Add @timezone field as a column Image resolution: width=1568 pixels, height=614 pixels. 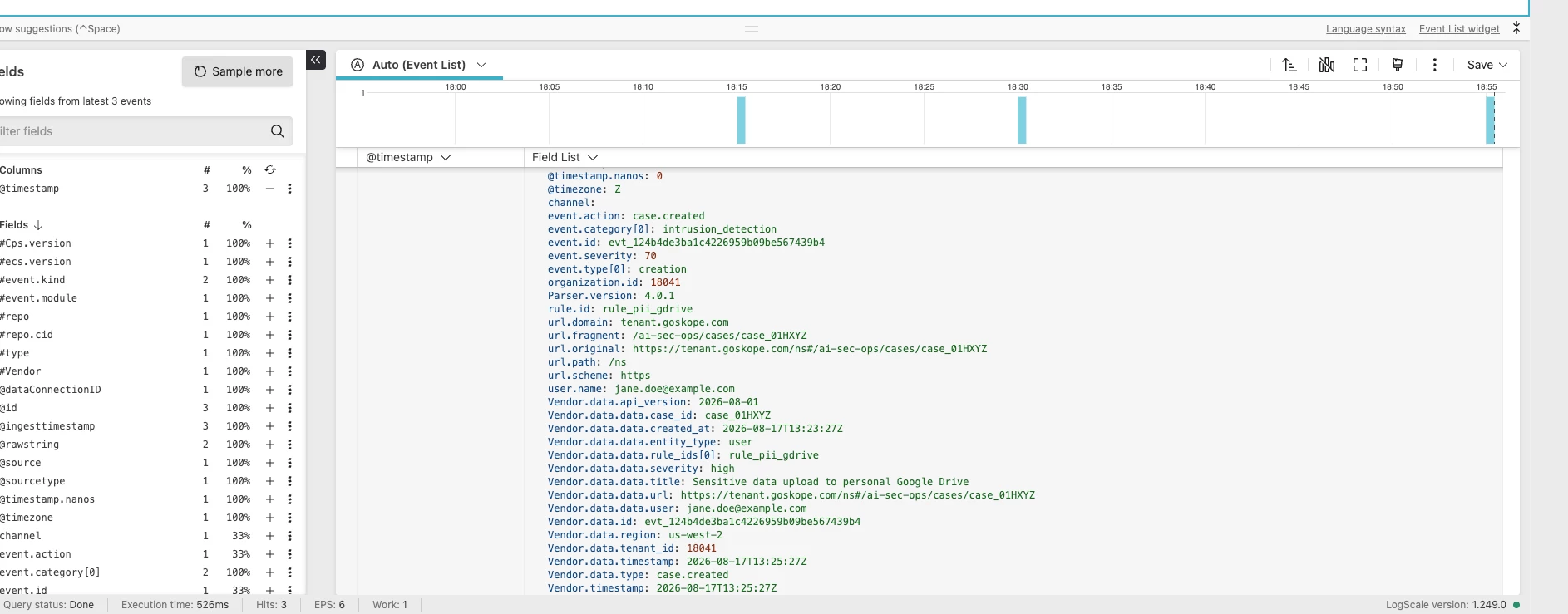coord(270,518)
